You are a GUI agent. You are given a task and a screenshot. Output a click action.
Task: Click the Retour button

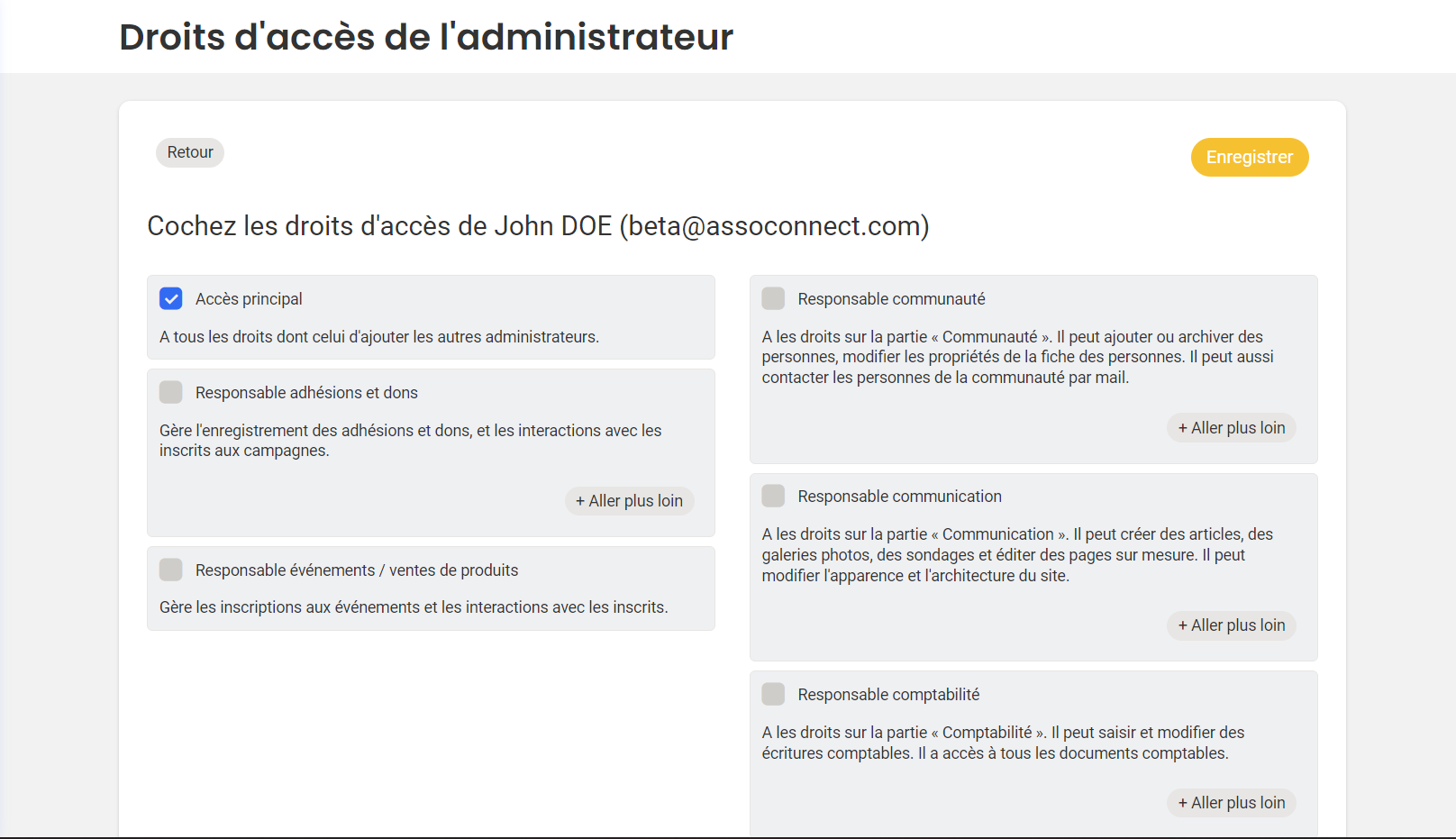(190, 152)
